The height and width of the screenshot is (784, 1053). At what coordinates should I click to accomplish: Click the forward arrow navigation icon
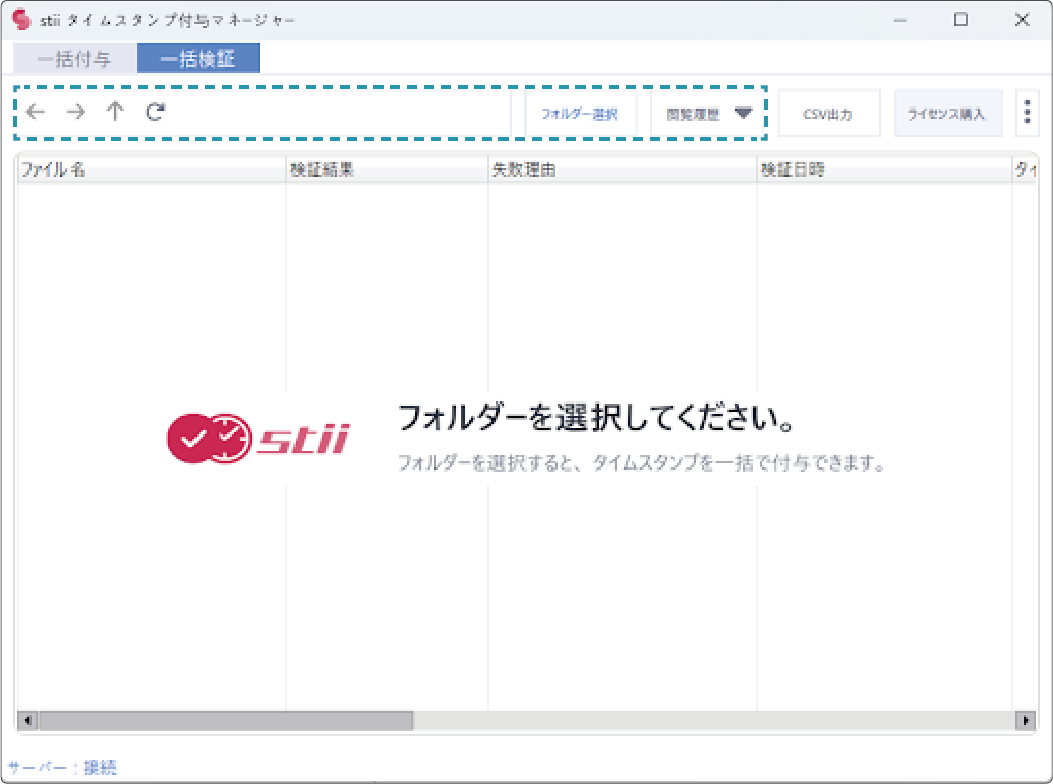pos(75,112)
